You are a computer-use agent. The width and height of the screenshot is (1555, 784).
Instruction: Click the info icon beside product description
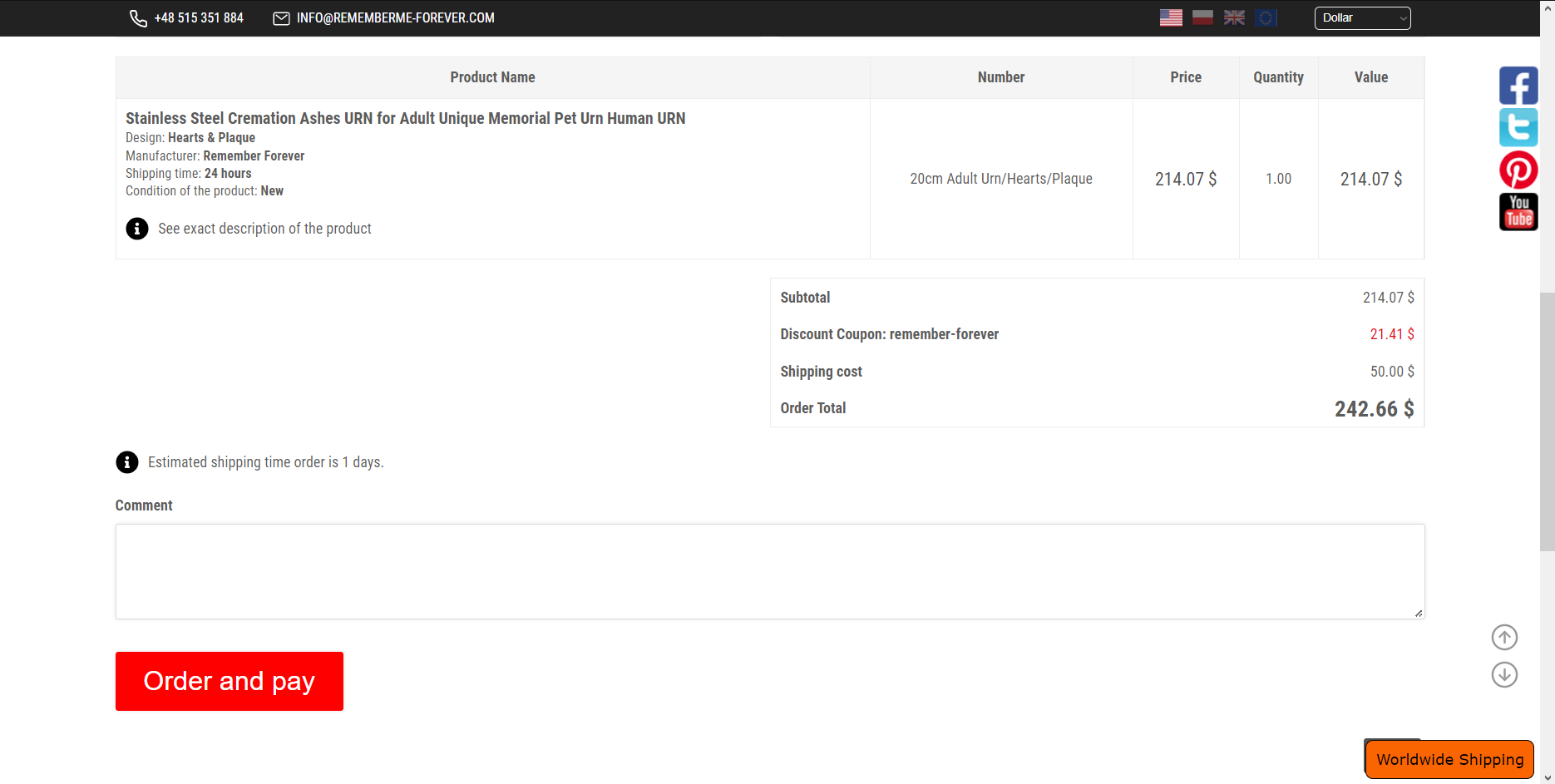point(137,229)
